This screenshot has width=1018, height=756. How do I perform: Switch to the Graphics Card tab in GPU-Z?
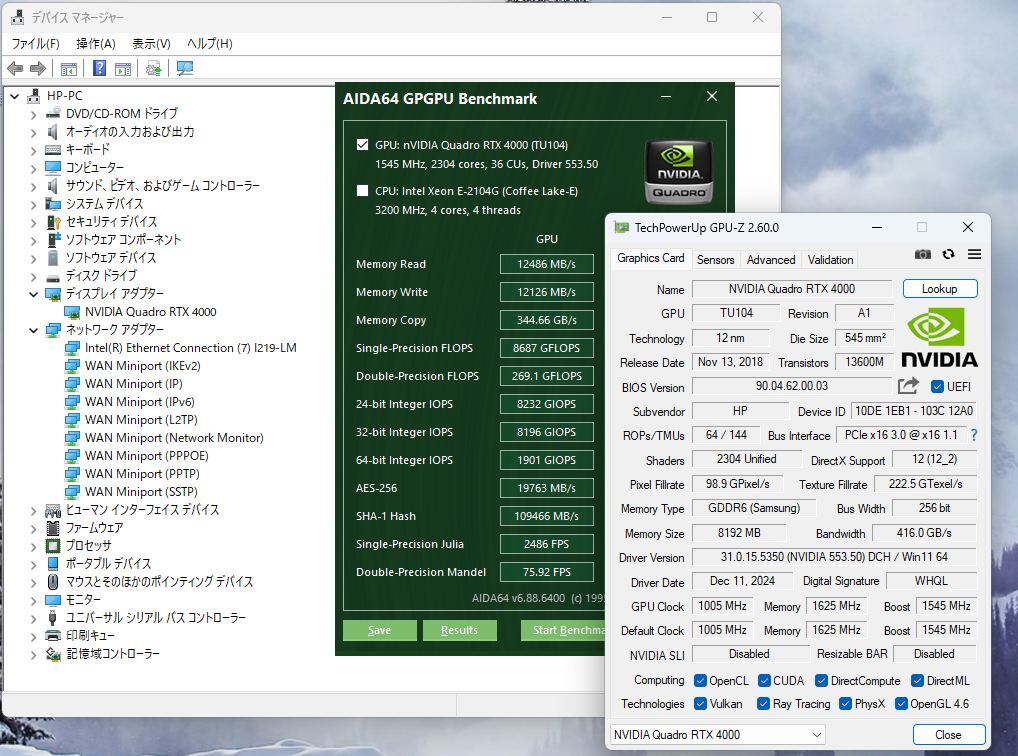coord(651,258)
